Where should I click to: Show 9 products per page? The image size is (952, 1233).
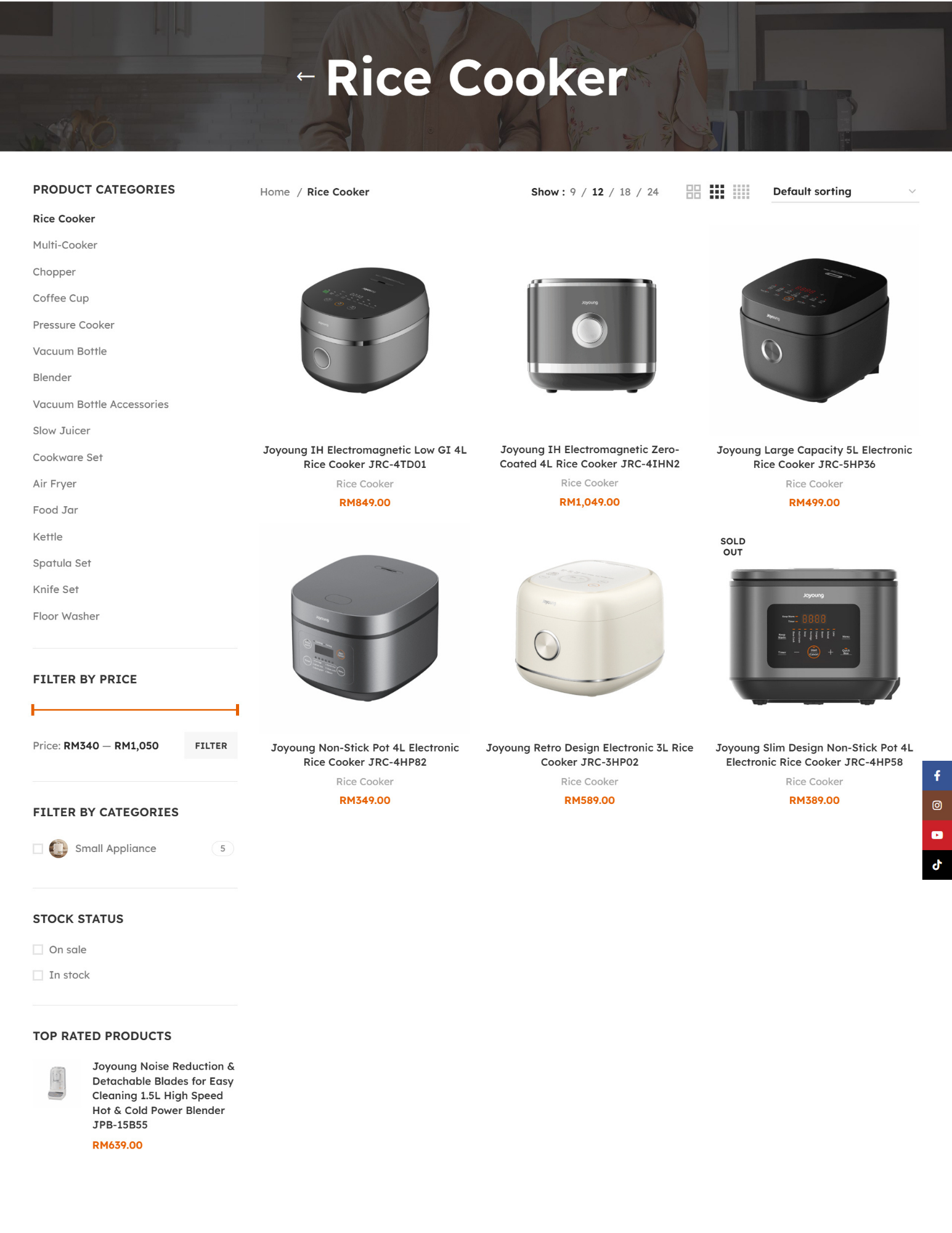pos(573,192)
